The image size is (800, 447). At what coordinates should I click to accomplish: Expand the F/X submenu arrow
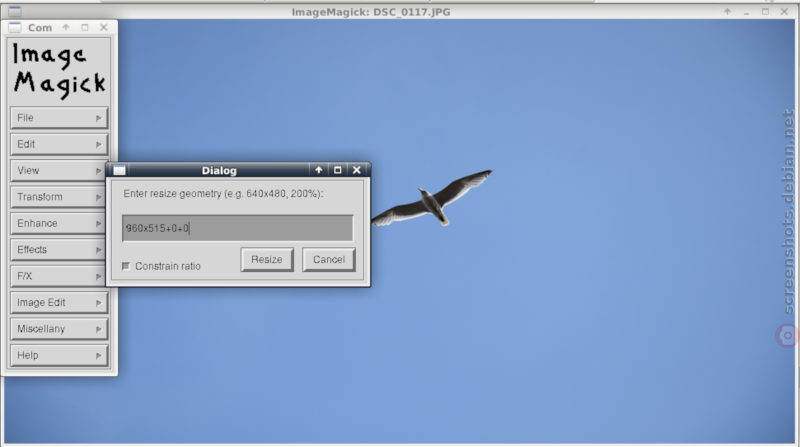pos(98,277)
